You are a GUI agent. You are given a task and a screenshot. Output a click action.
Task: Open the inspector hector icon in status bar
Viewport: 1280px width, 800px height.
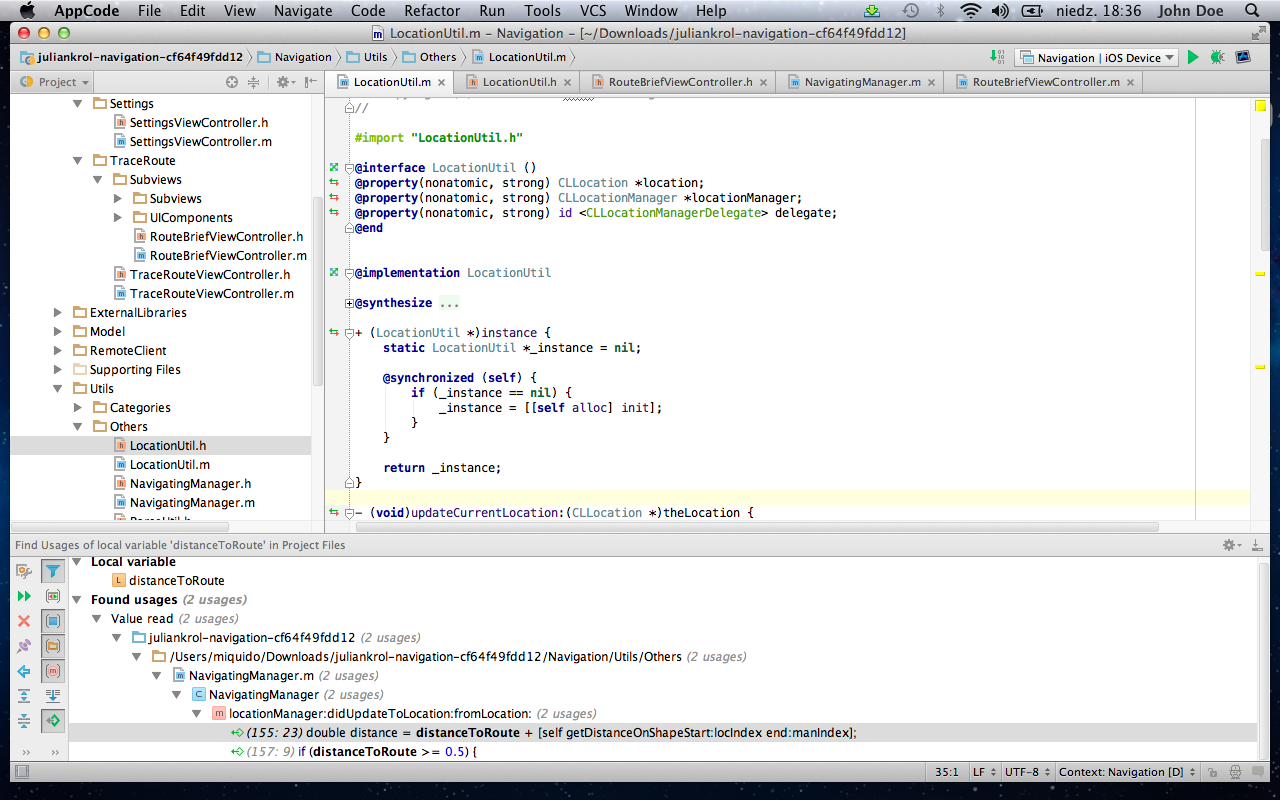(x=1237, y=772)
